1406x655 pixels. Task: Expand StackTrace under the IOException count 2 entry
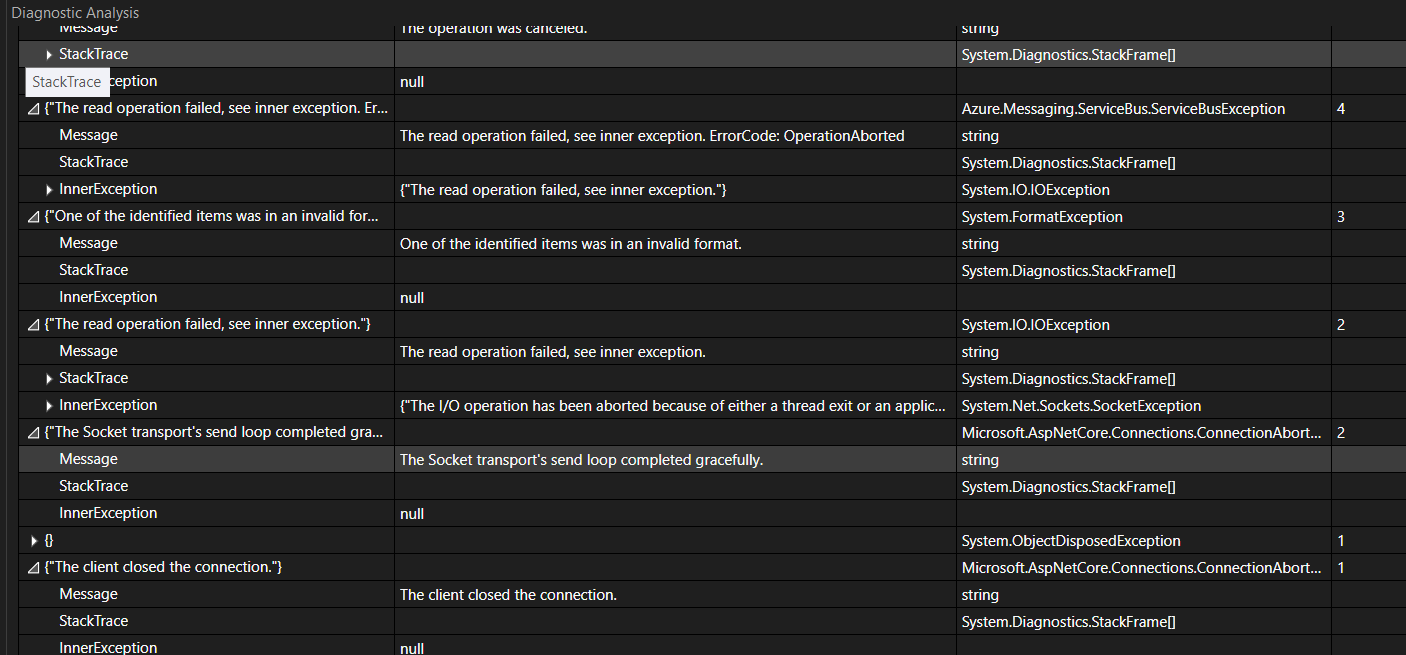tap(49, 379)
